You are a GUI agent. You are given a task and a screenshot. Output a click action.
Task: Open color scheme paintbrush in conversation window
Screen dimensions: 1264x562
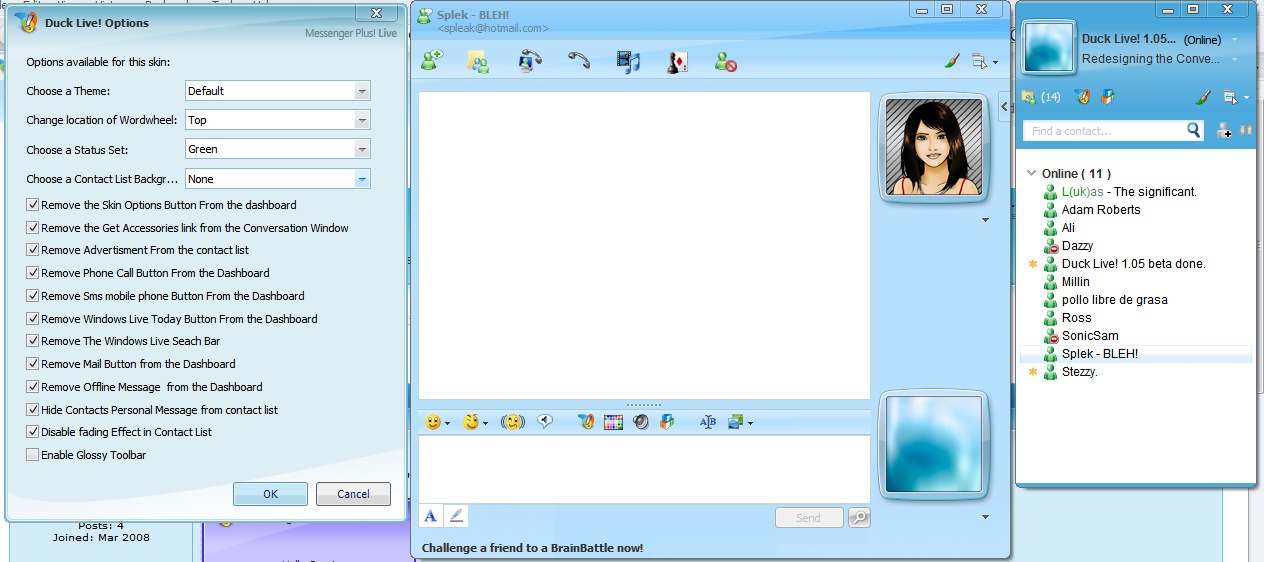(x=952, y=62)
